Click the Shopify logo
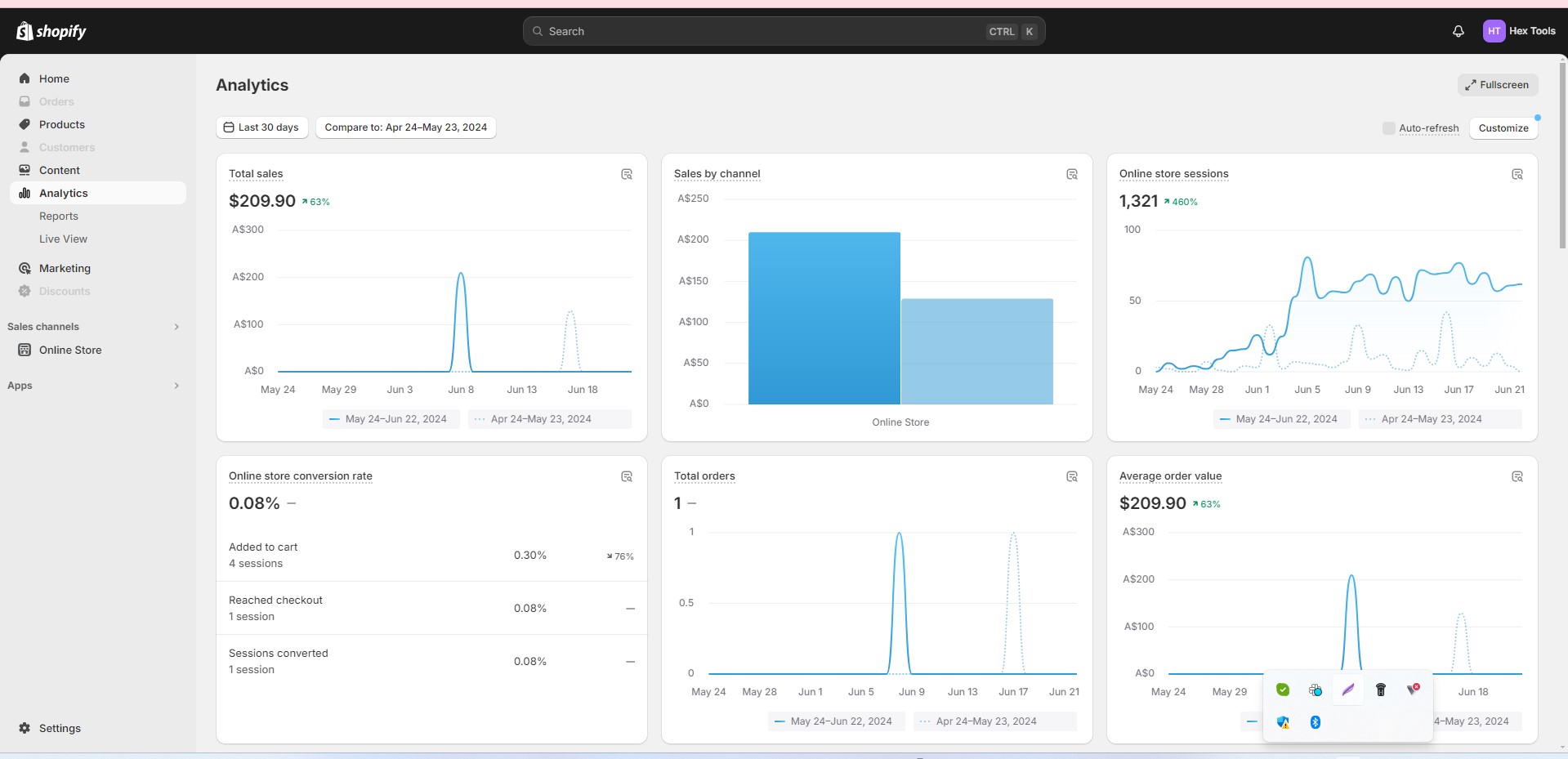The image size is (1568, 759). click(51, 31)
